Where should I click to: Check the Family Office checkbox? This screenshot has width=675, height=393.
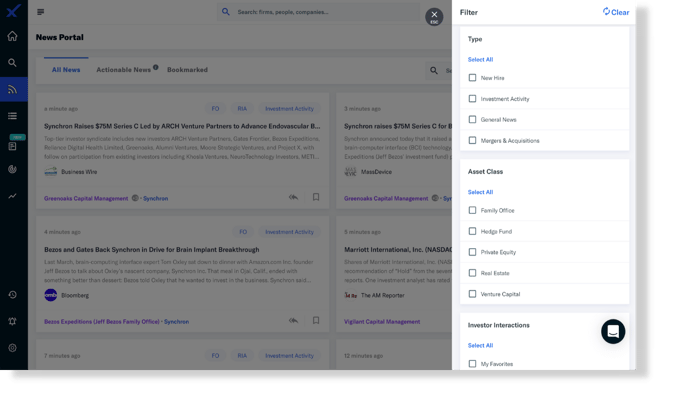click(x=472, y=210)
